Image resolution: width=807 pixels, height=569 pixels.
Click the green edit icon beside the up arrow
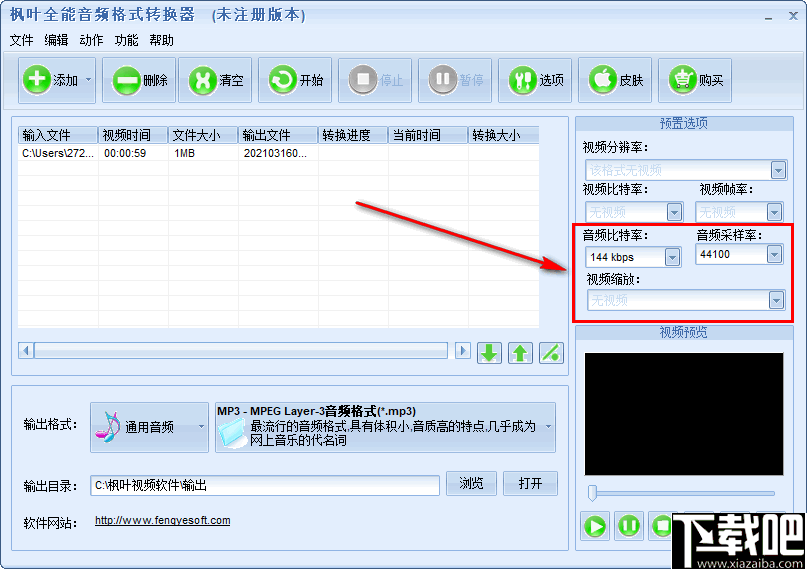click(551, 353)
